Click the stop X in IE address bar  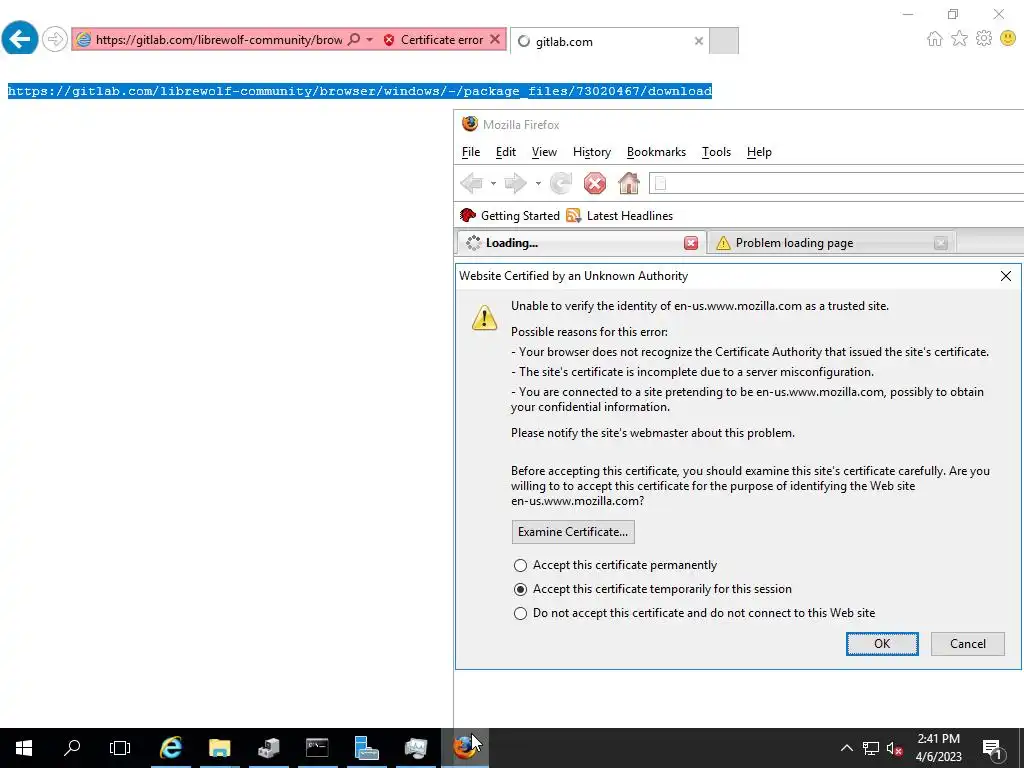[495, 39]
